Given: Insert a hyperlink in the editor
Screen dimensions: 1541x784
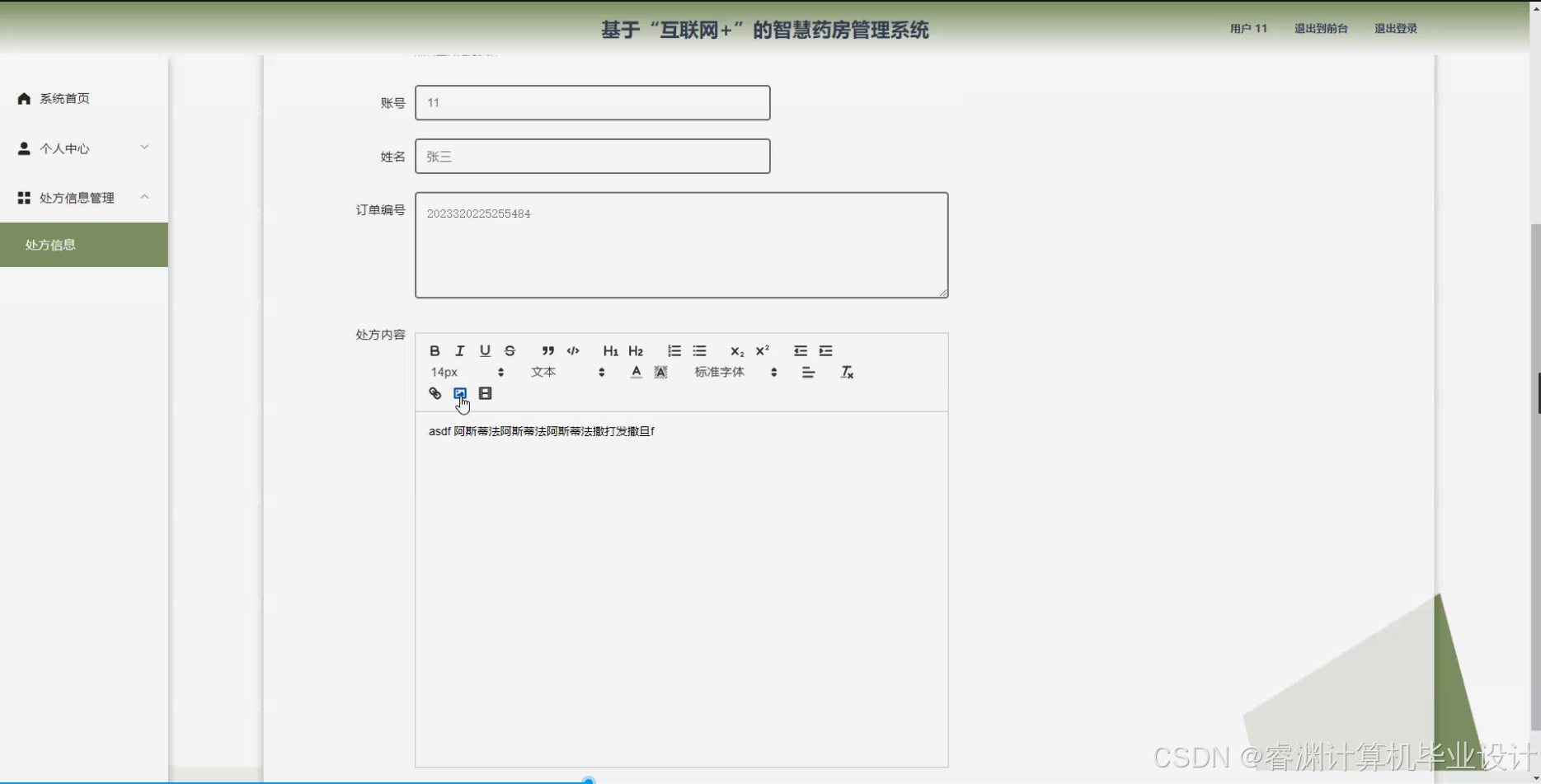Looking at the screenshot, I should click(435, 393).
